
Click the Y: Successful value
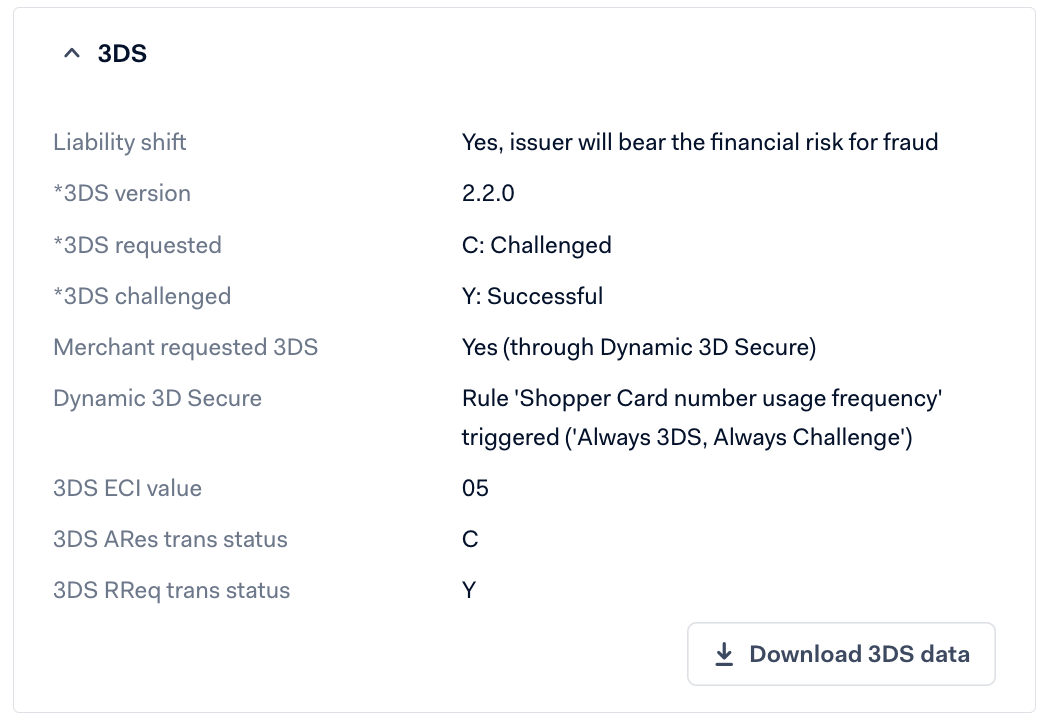[533, 296]
